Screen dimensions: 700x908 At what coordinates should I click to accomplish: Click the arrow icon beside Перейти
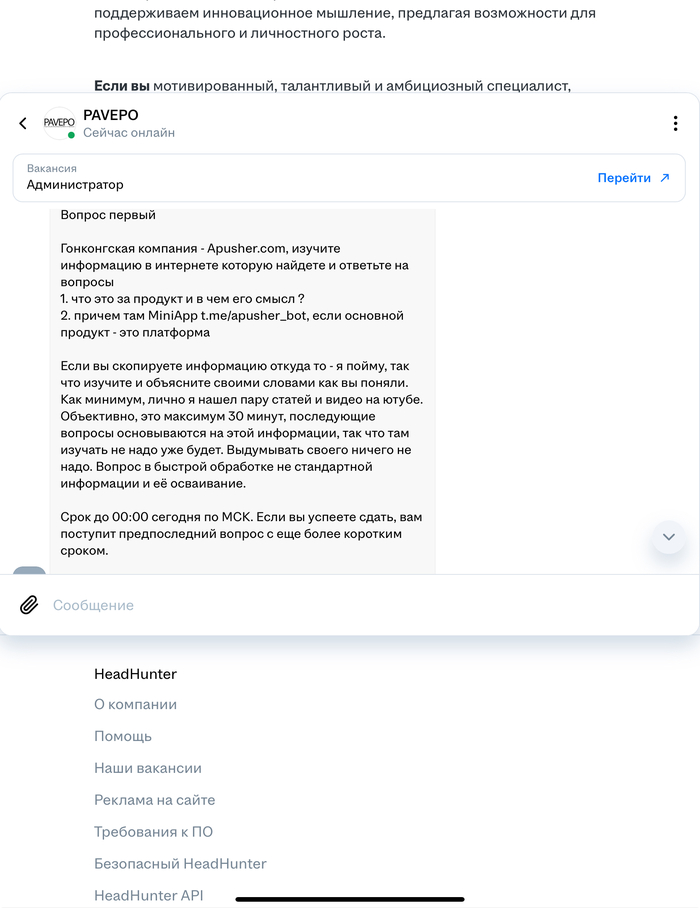[x=664, y=178]
